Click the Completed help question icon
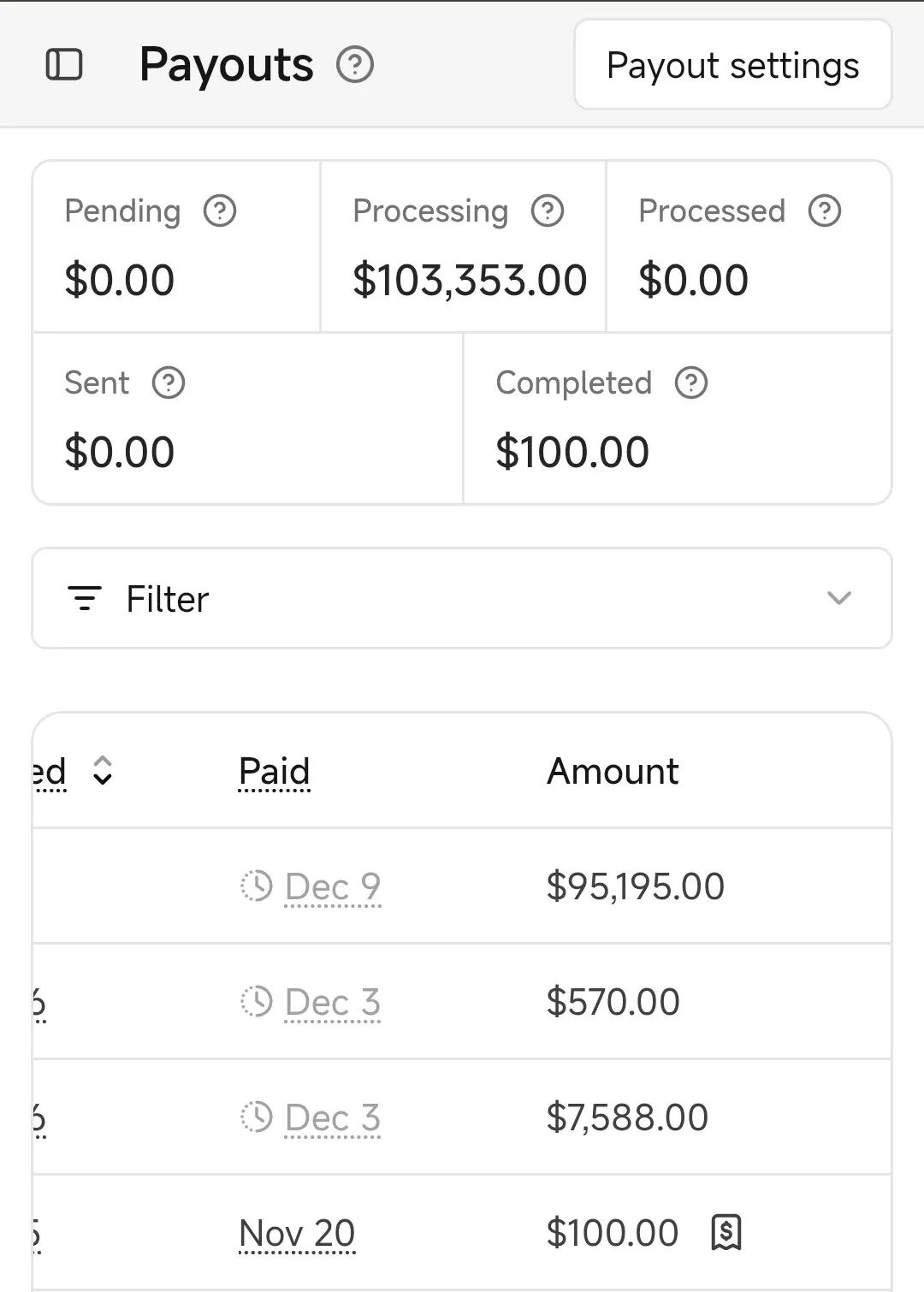 691,382
